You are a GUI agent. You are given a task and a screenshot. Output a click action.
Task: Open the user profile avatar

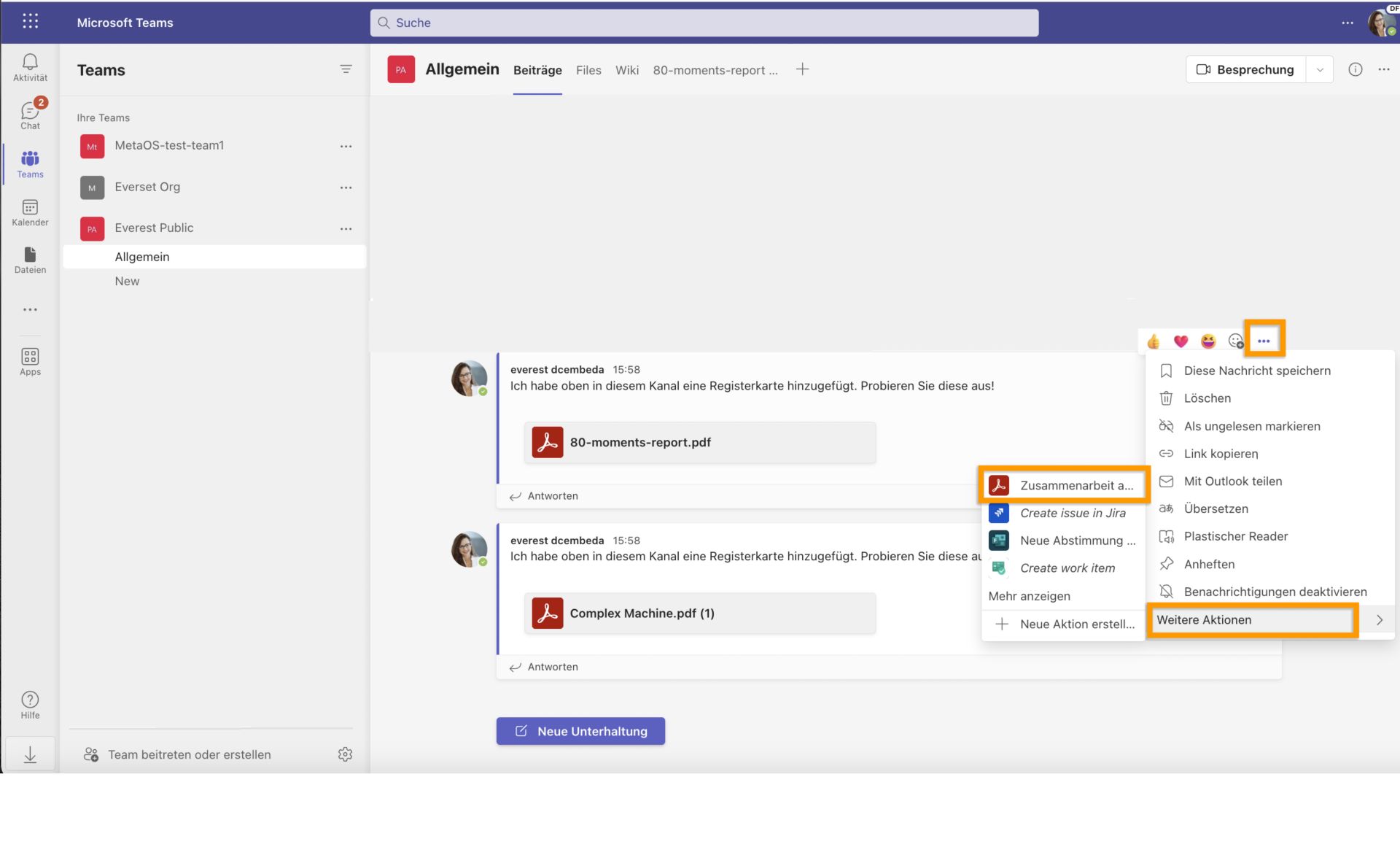tap(1381, 23)
